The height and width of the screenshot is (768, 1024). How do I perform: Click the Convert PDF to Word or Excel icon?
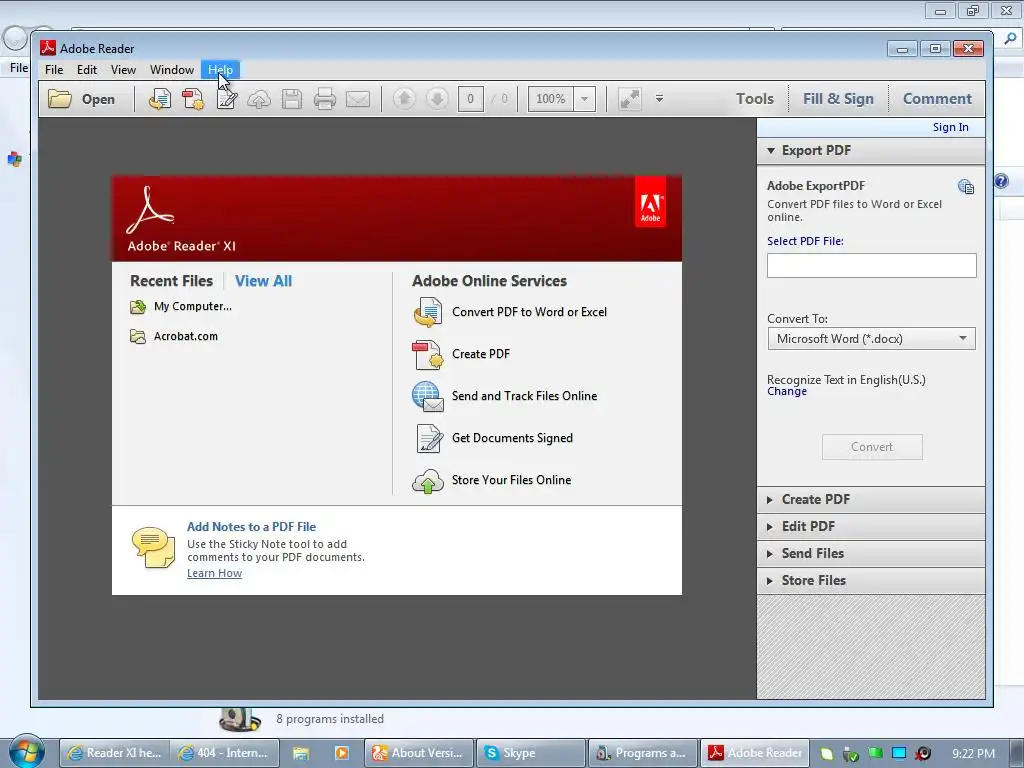pyautogui.click(x=428, y=312)
